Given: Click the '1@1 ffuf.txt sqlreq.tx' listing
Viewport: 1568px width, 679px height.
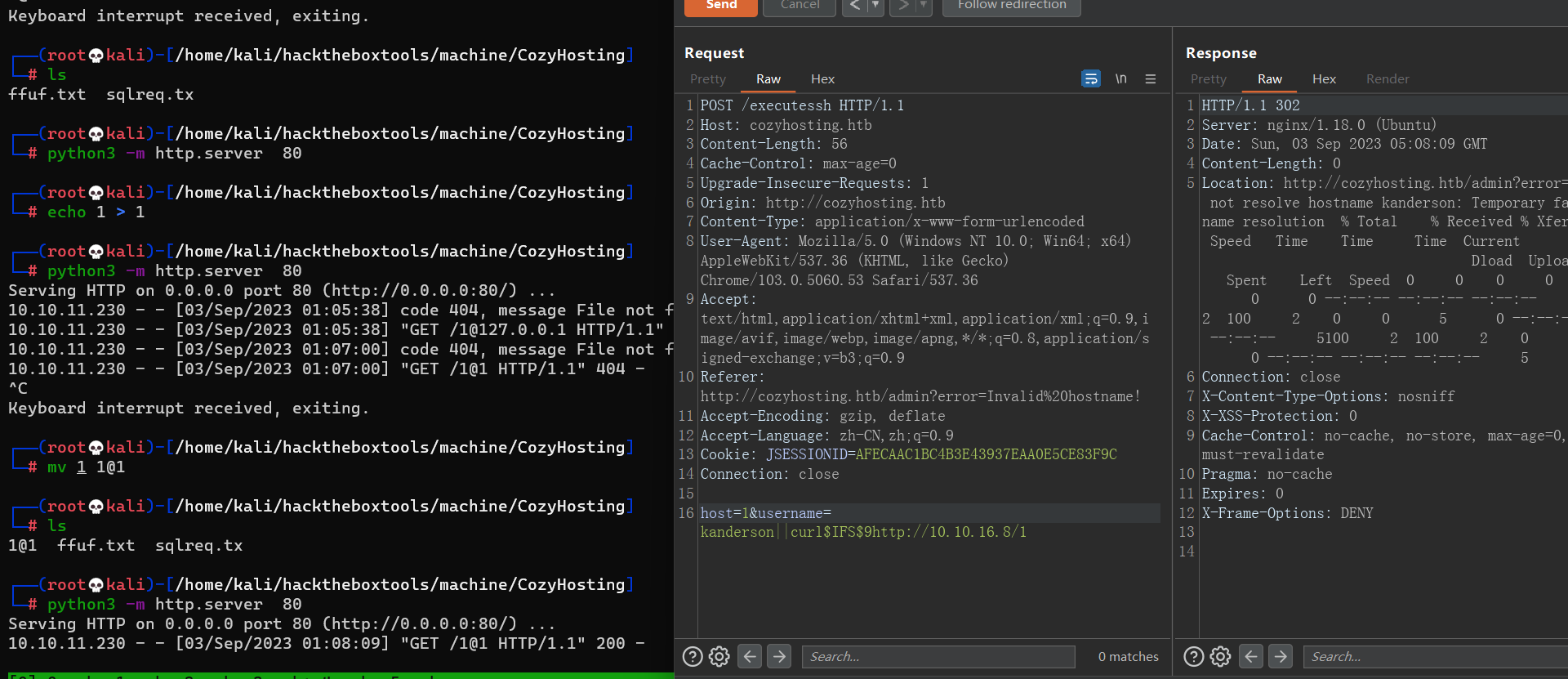Looking at the screenshot, I should (125, 545).
